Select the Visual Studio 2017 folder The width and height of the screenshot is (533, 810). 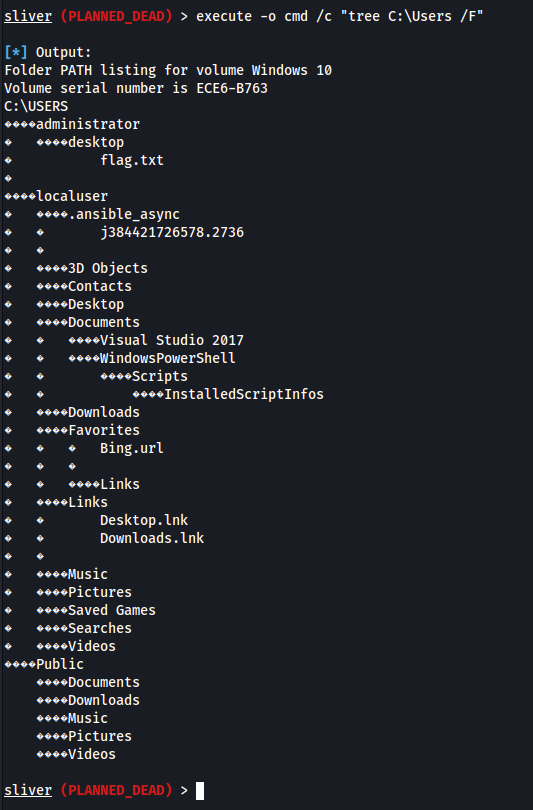tap(171, 340)
